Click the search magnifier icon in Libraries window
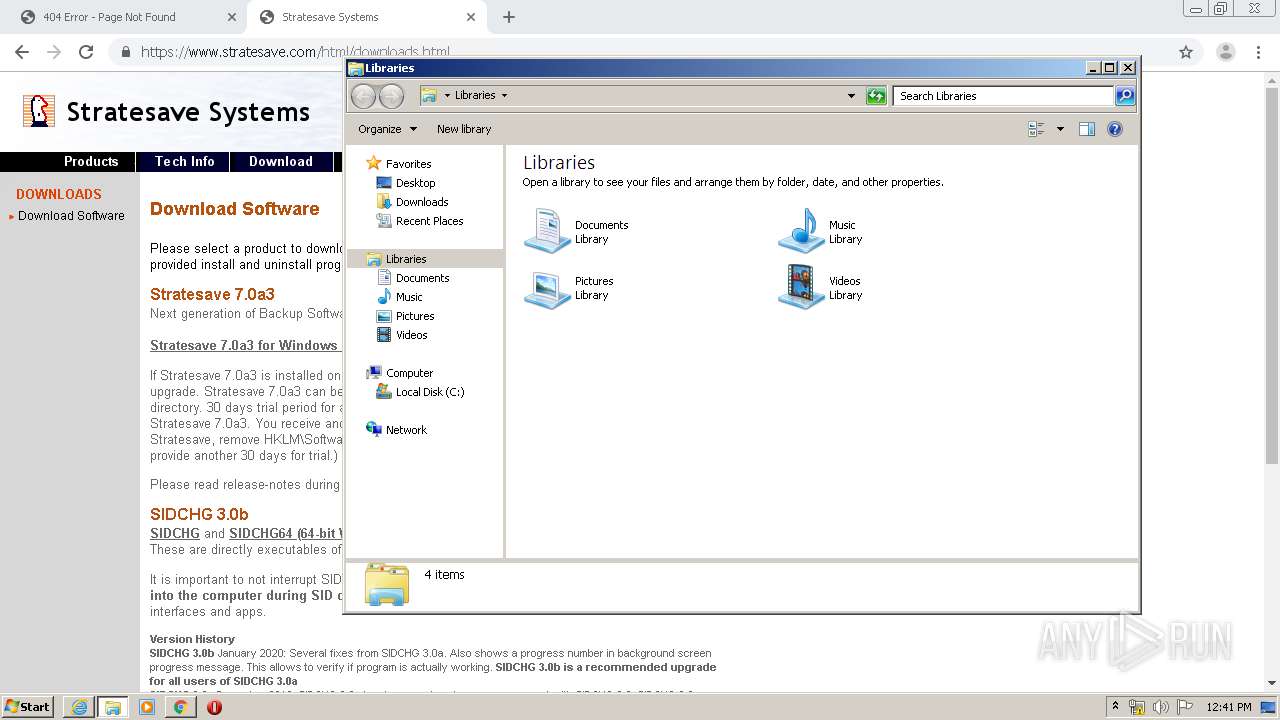This screenshot has height=720, width=1280. click(x=1125, y=96)
